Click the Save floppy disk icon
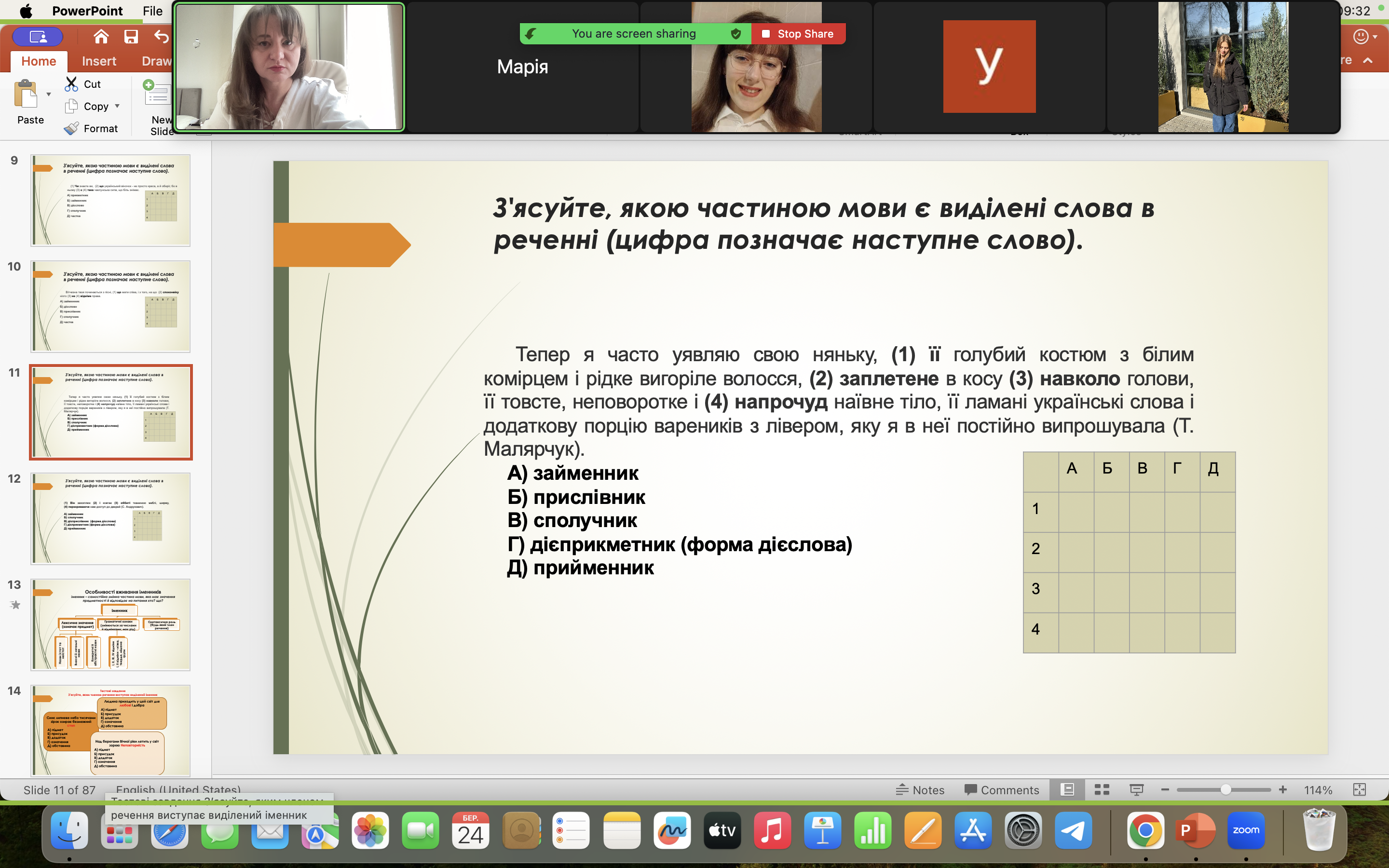 [131, 37]
